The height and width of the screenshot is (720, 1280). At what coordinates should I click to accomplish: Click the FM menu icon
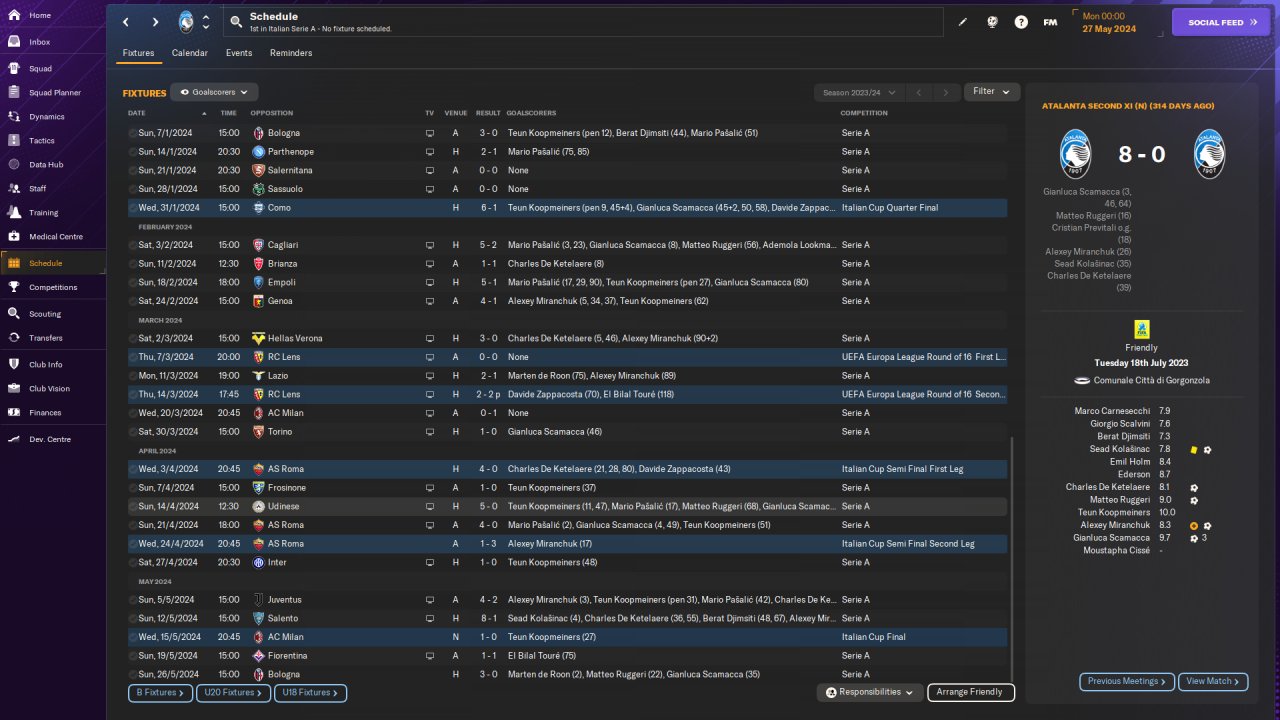1050,22
